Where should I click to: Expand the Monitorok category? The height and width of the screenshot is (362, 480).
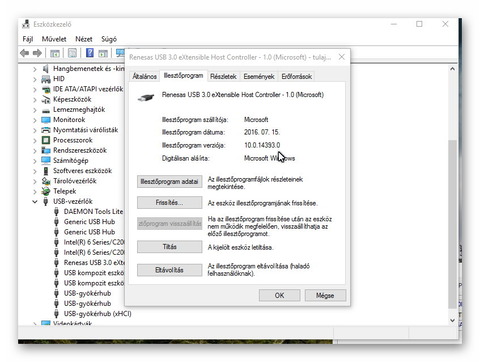pos(35,120)
